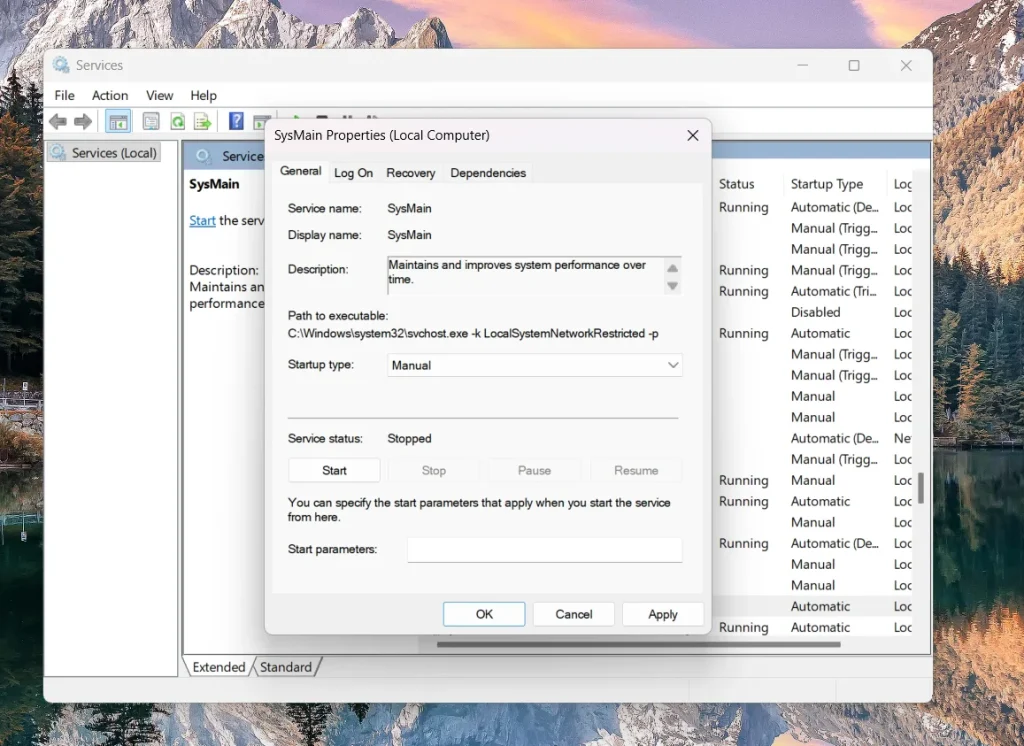Click the Show/Hide Action Pane toolbar icon

click(261, 122)
